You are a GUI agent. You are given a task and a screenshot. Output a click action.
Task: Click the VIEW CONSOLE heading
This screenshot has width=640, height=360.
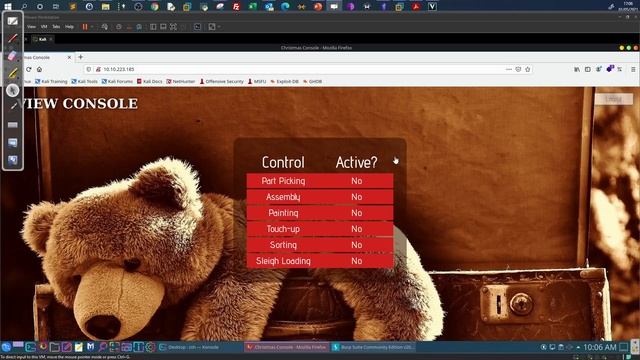[78, 104]
